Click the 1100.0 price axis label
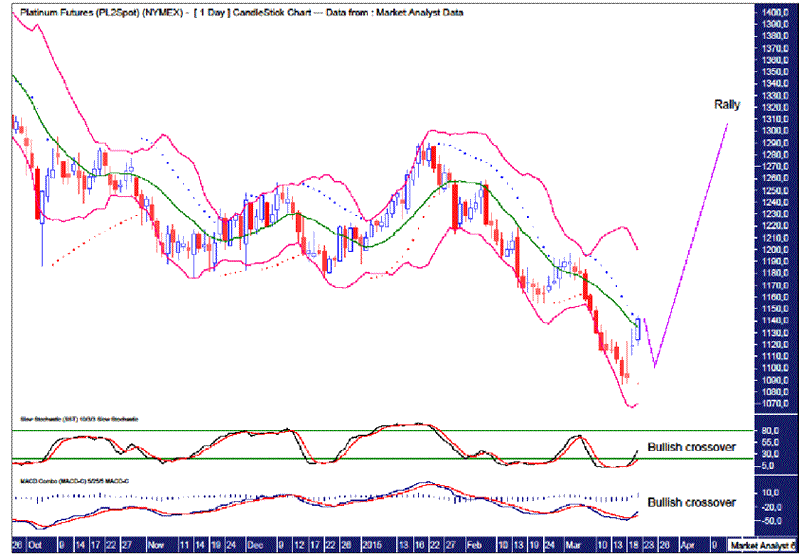 click(776, 368)
